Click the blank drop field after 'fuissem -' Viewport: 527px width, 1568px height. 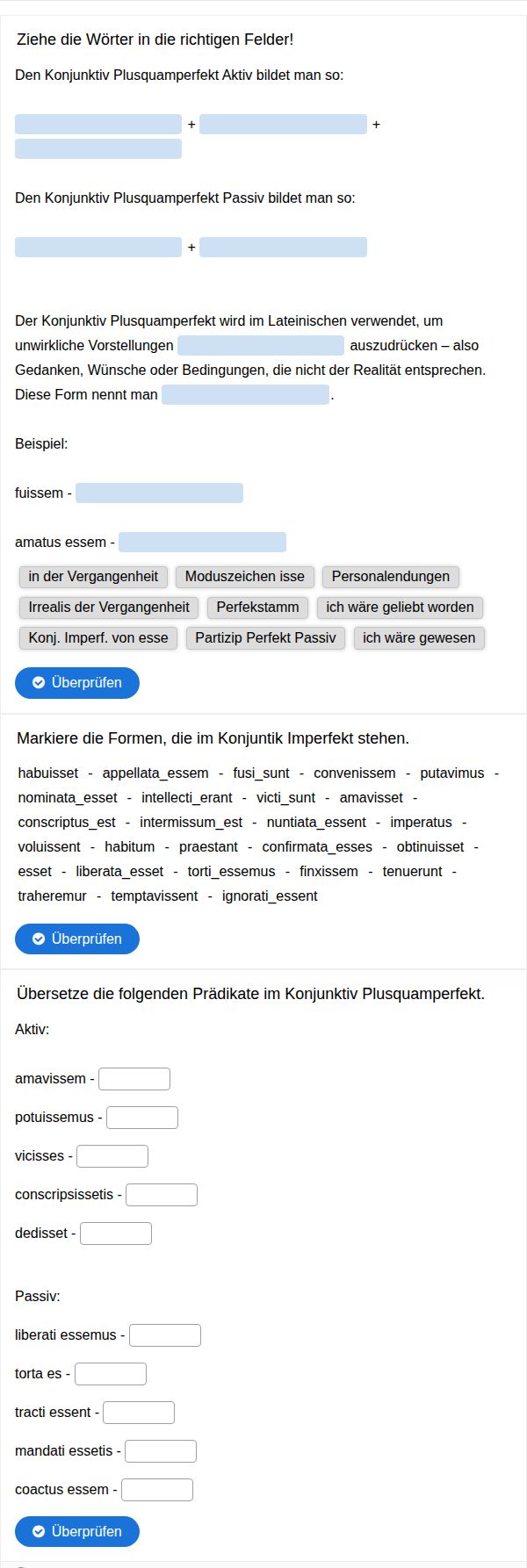(159, 493)
